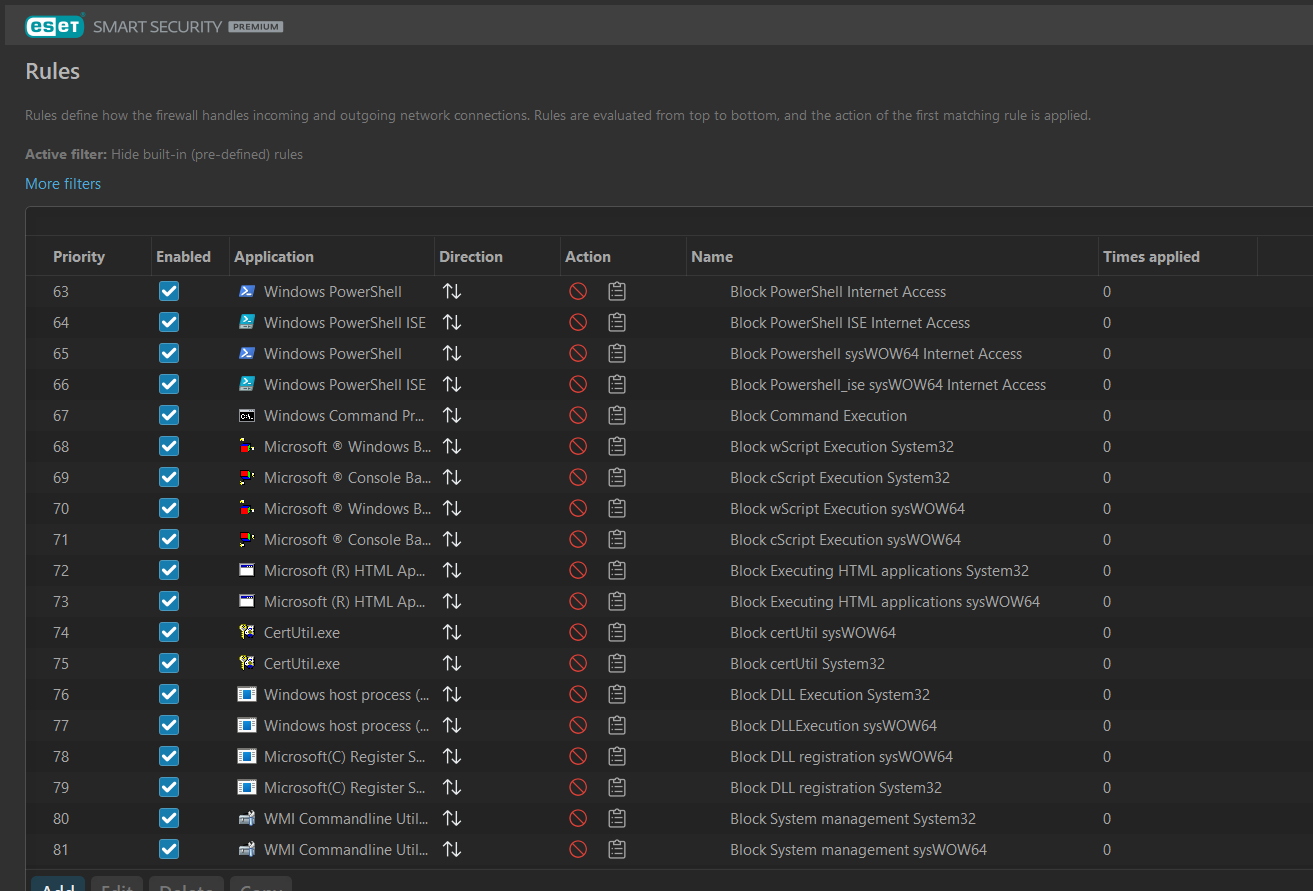The image size is (1313, 891).
Task: Click WMI Commandline Utility icon in priority 80 row
Action: tap(247, 819)
